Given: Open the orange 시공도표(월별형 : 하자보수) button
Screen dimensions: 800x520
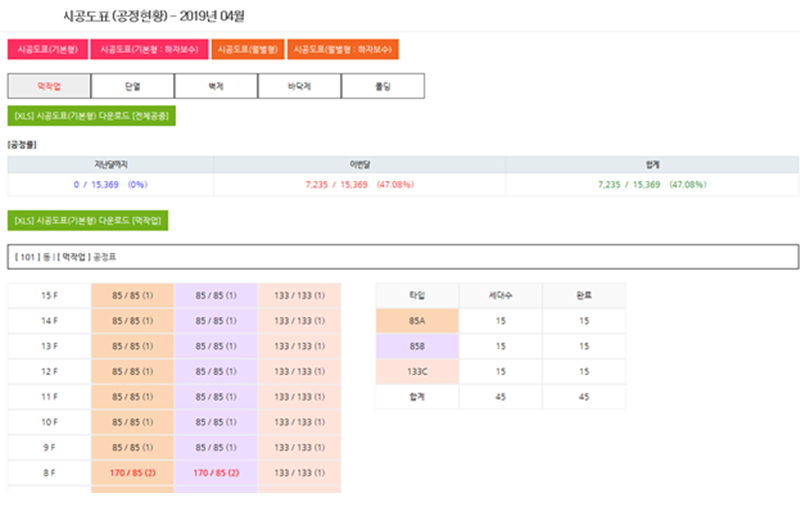Looking at the screenshot, I should click(343, 49).
